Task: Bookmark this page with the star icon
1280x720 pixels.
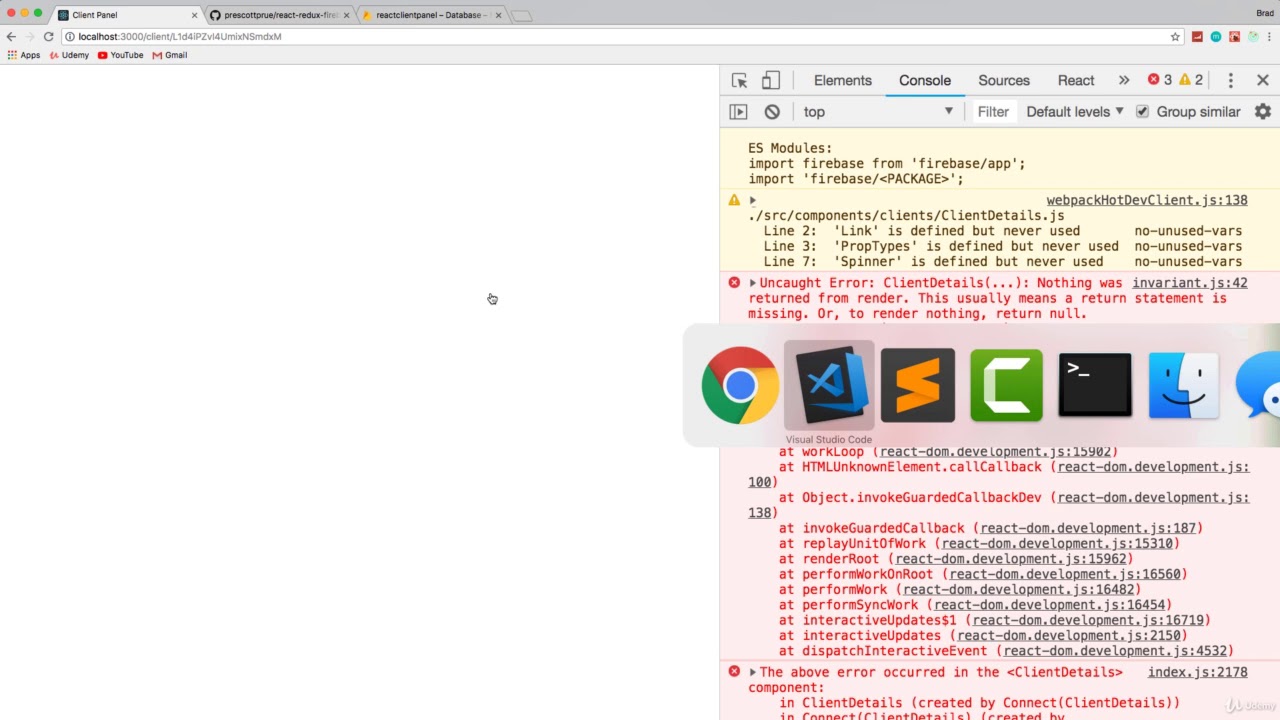Action: click(x=1175, y=36)
